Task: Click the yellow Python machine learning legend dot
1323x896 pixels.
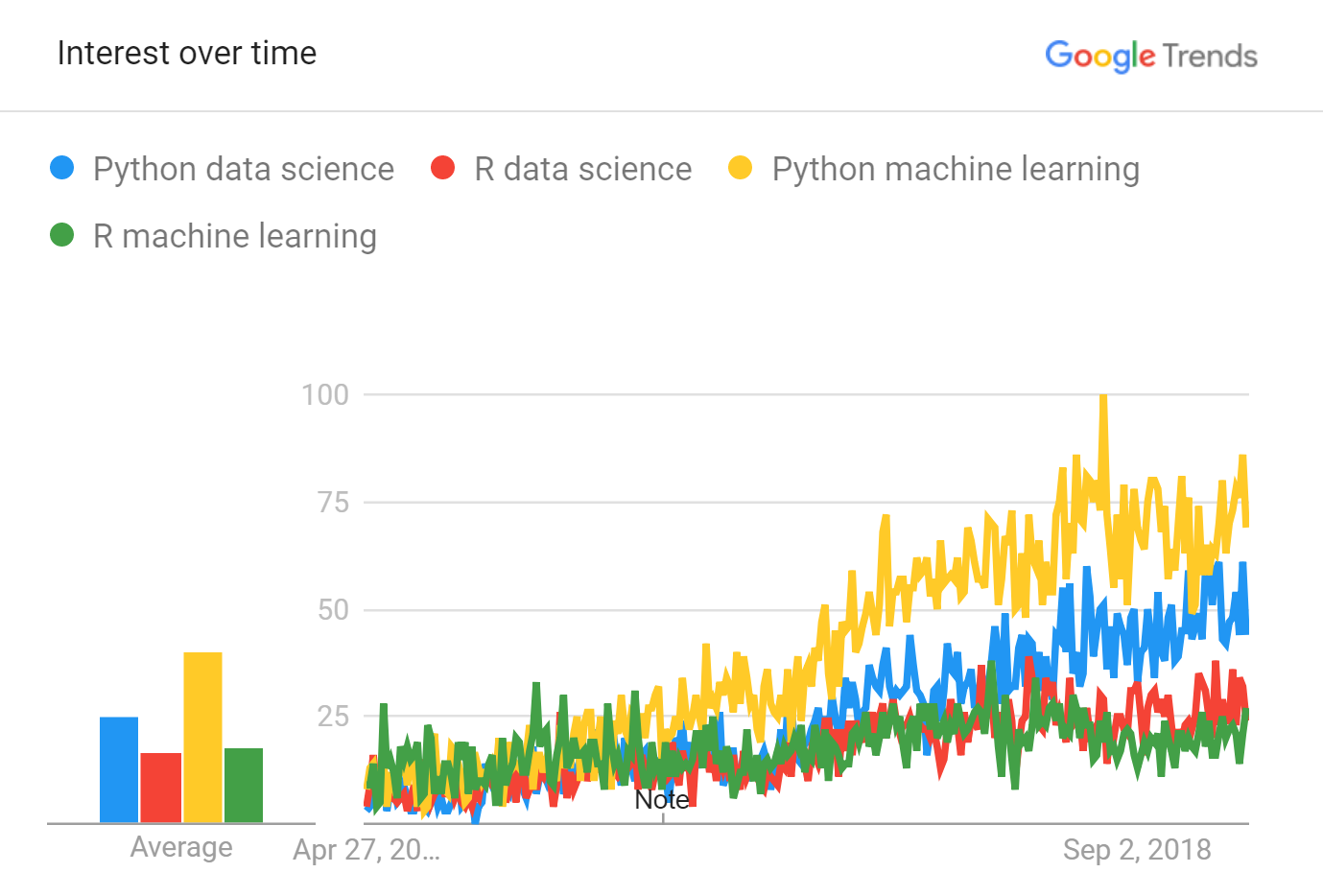Action: pyautogui.click(x=740, y=168)
